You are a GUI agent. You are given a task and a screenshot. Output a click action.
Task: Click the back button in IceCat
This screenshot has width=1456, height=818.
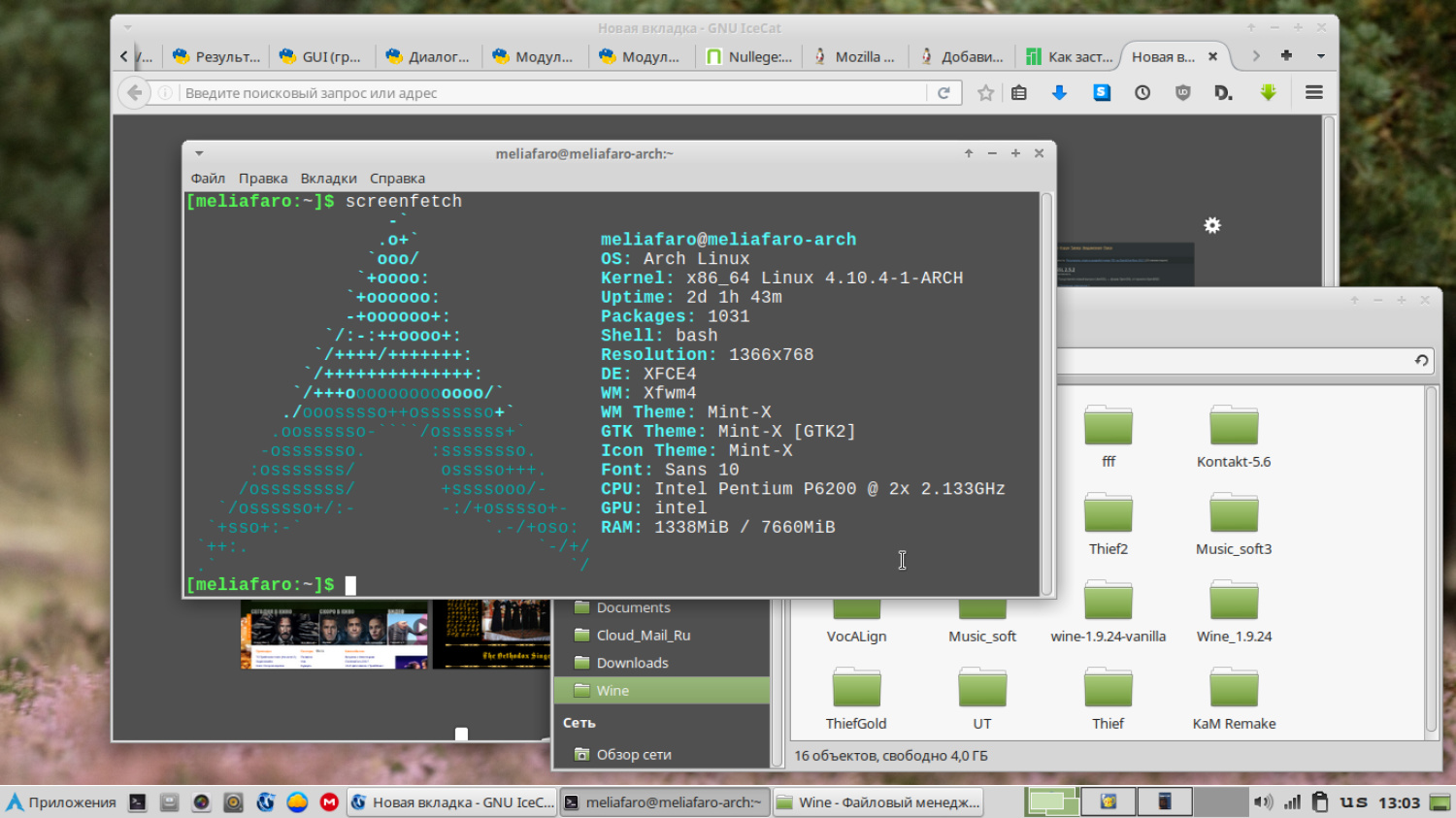[x=134, y=92]
